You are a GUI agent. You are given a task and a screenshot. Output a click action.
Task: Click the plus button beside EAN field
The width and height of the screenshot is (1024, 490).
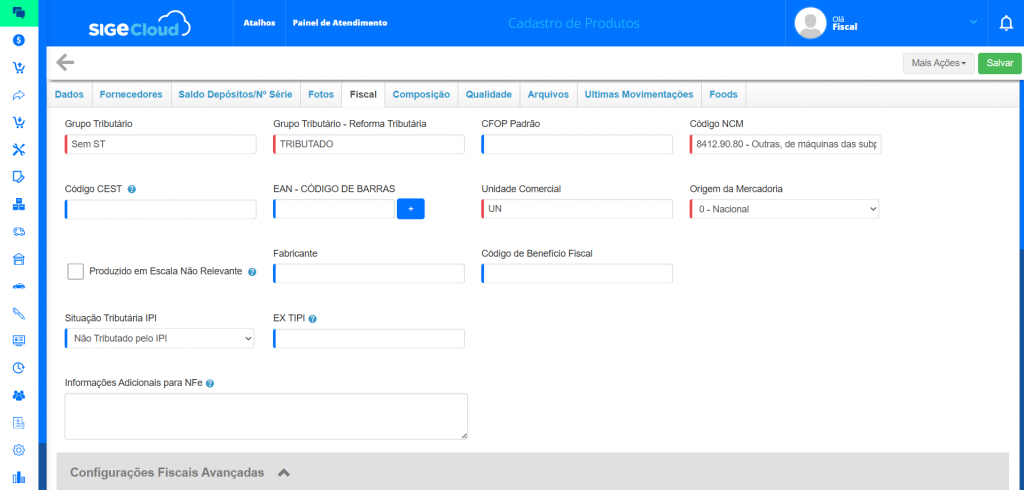pyautogui.click(x=411, y=209)
